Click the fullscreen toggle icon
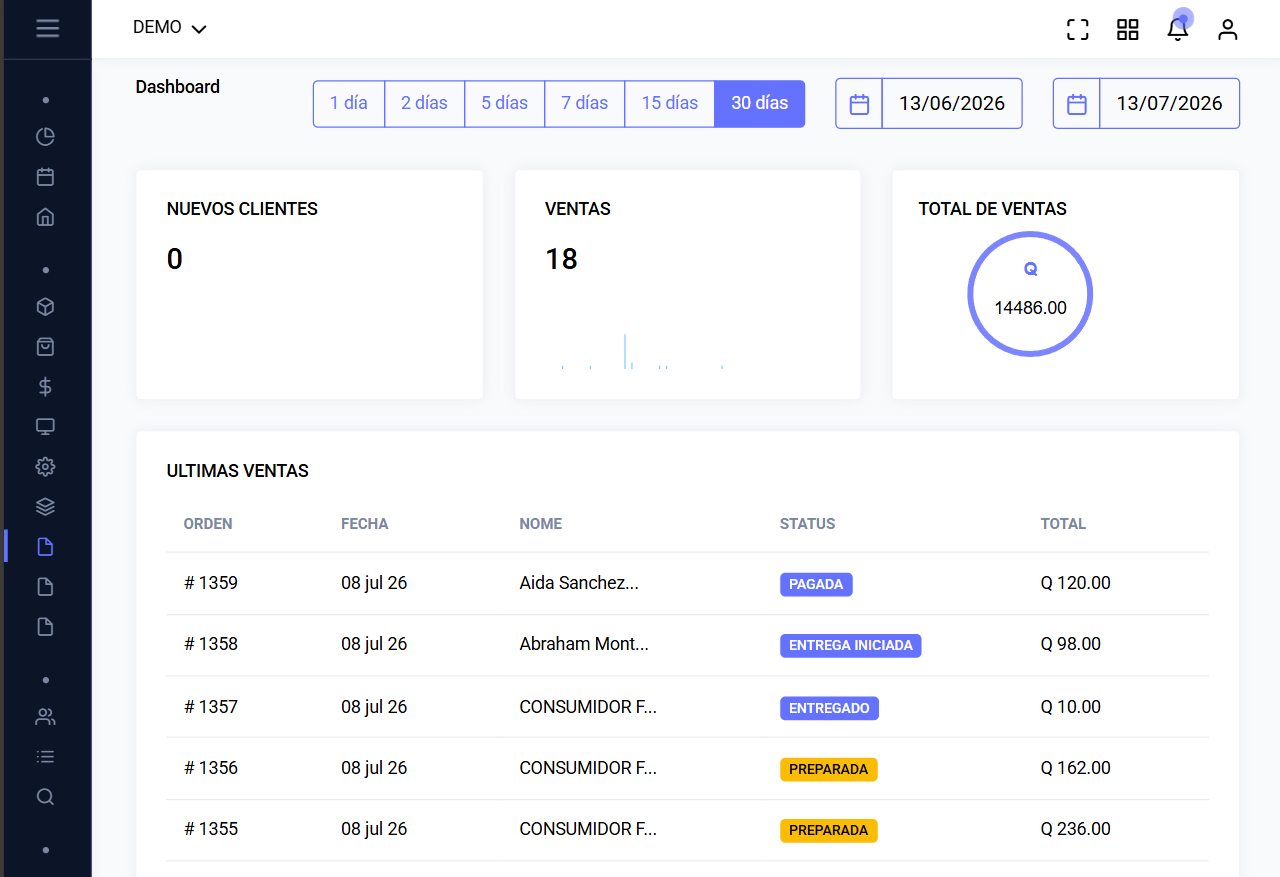 (x=1077, y=29)
